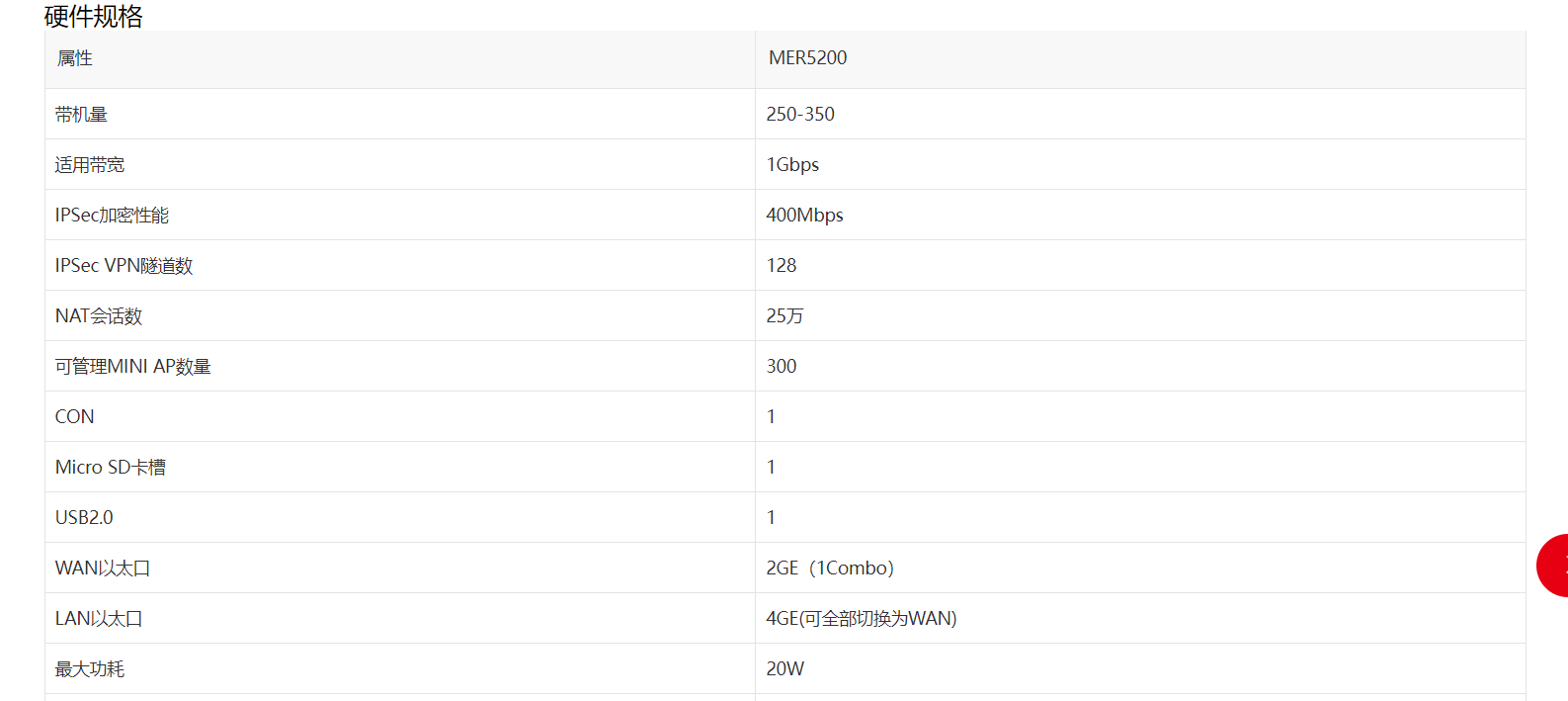The width and height of the screenshot is (1568, 701).
Task: Select the NAT会话数 row label
Action: click(99, 316)
